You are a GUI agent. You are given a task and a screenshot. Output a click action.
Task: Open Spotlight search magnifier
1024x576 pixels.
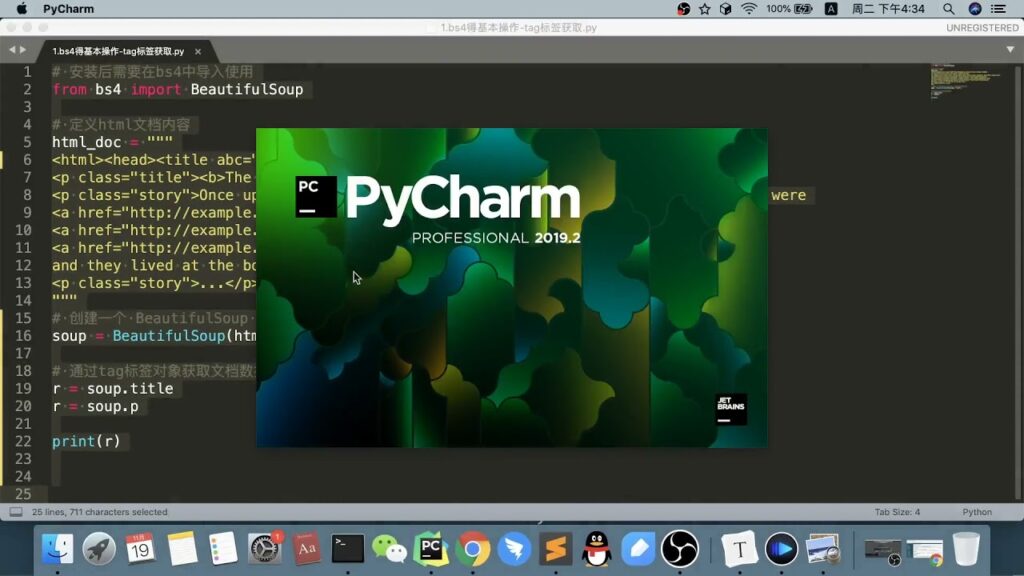(948, 8)
